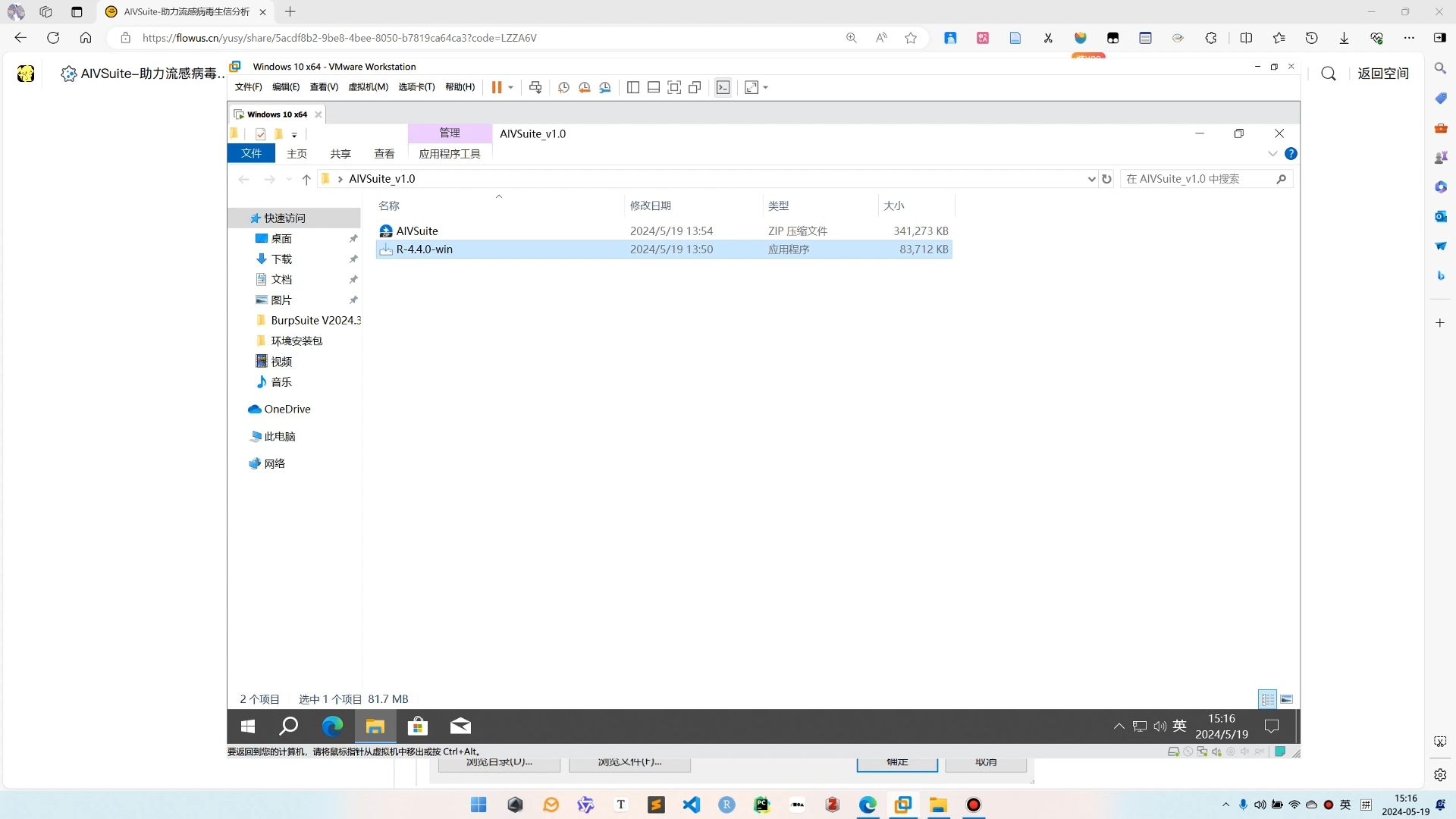Open the blue 文件 tab in Explorer ribbon

pos(251,153)
